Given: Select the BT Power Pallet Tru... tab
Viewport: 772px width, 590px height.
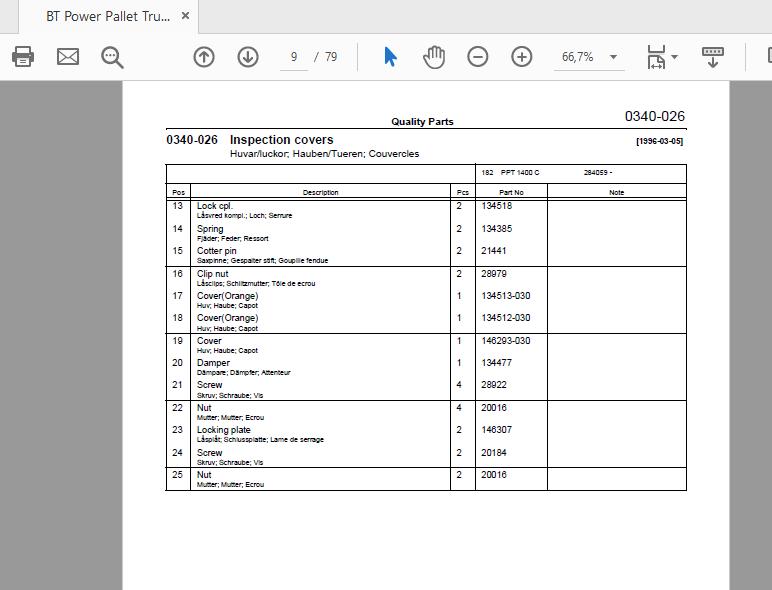Looking at the screenshot, I should tap(109, 16).
